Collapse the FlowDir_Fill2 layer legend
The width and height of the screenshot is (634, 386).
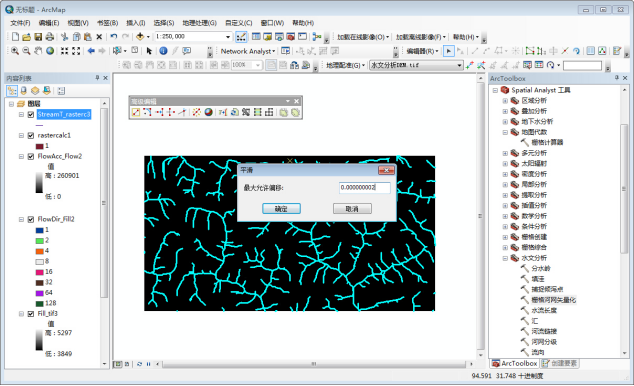coord(21,219)
